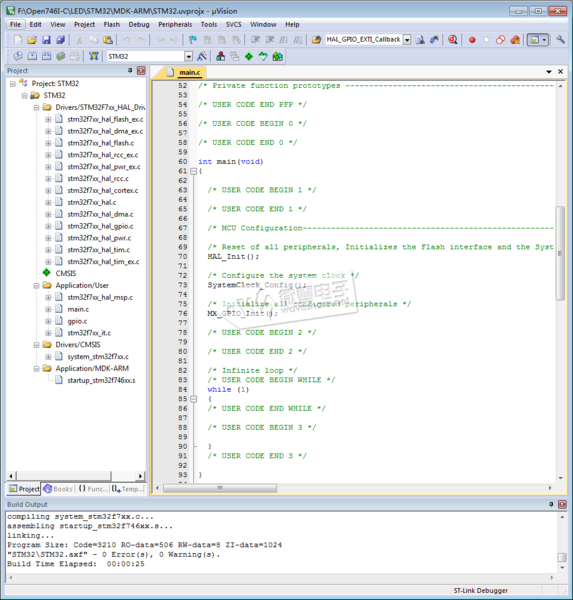Click the Kill All Breakpoints icon
The height and width of the screenshot is (600, 573).
coord(515,40)
